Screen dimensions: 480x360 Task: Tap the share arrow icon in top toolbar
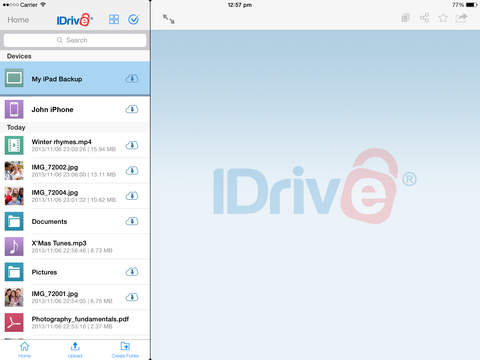click(462, 18)
